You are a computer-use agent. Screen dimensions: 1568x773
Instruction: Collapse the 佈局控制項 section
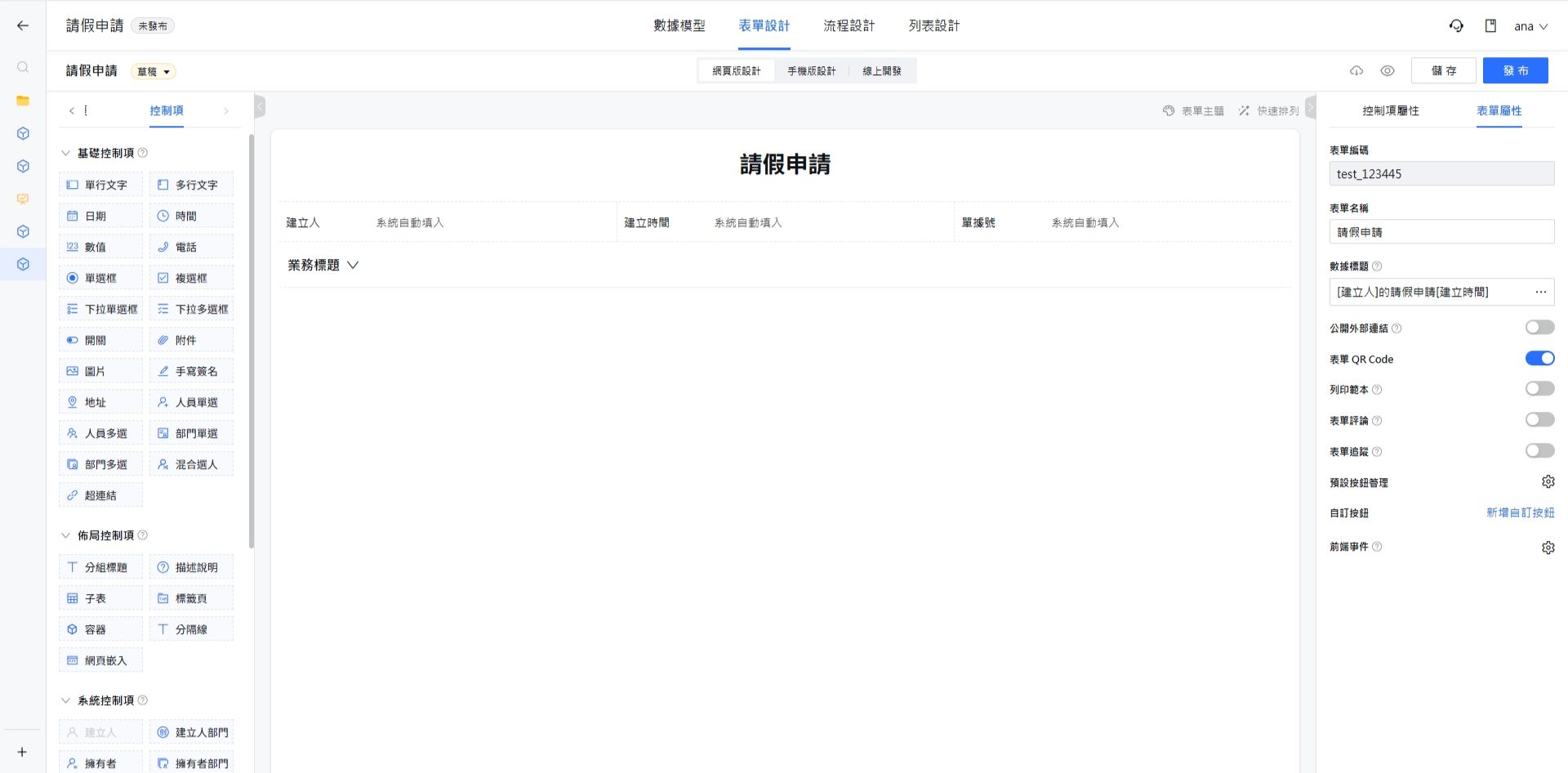click(x=66, y=535)
